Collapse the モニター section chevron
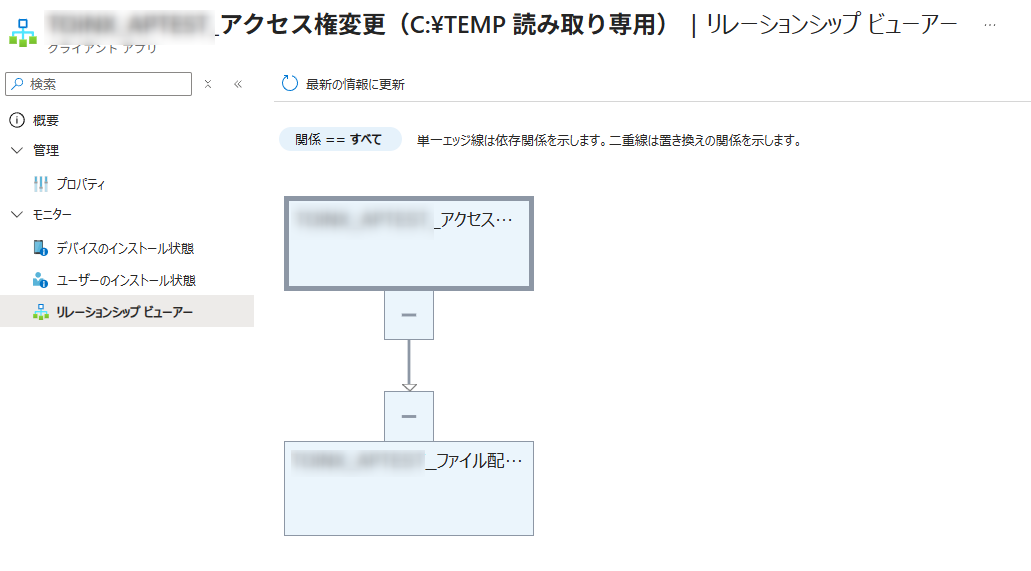 [16, 214]
